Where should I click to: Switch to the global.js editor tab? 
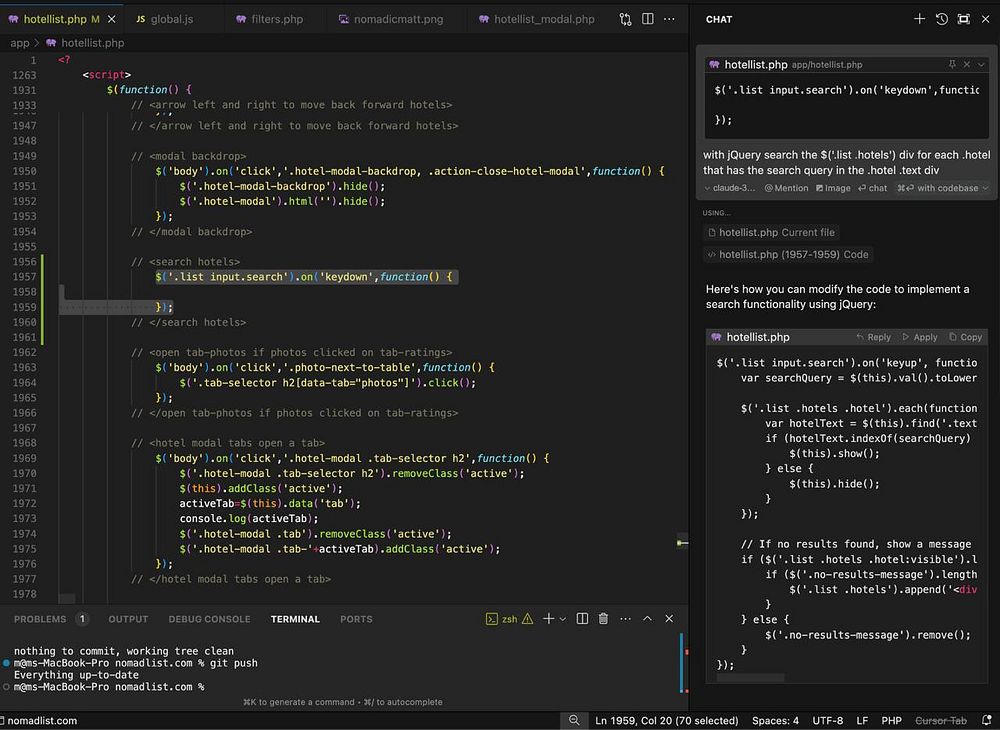click(164, 19)
